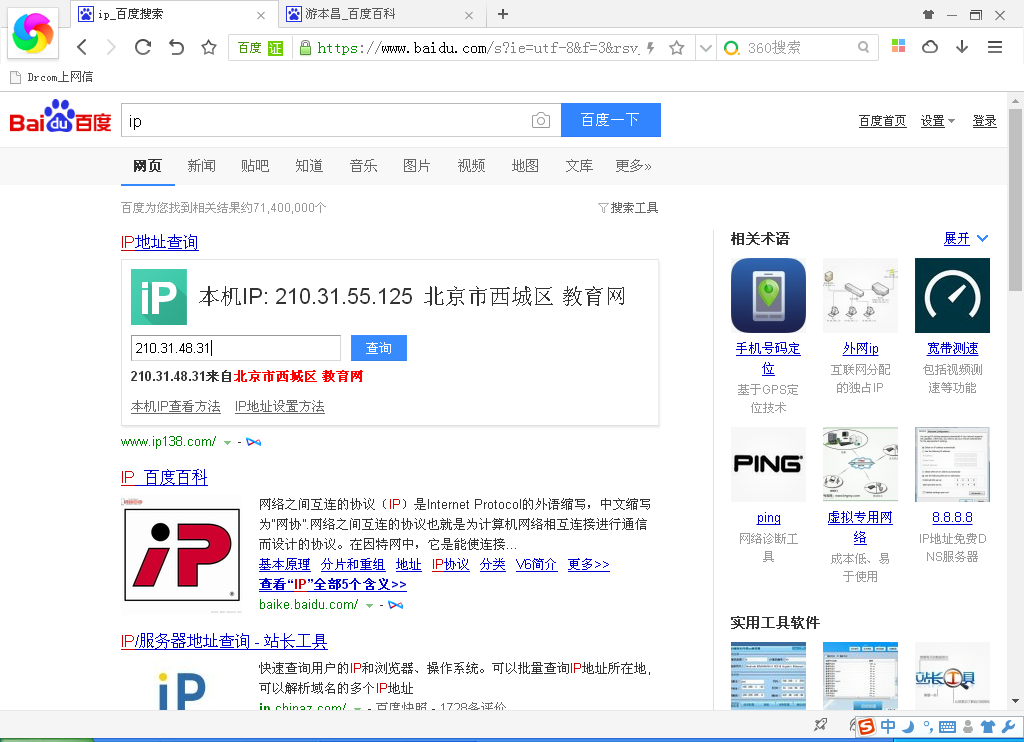Click the cloud sync icon in toolbar
Image resolution: width=1024 pixels, height=742 pixels.
click(930, 46)
